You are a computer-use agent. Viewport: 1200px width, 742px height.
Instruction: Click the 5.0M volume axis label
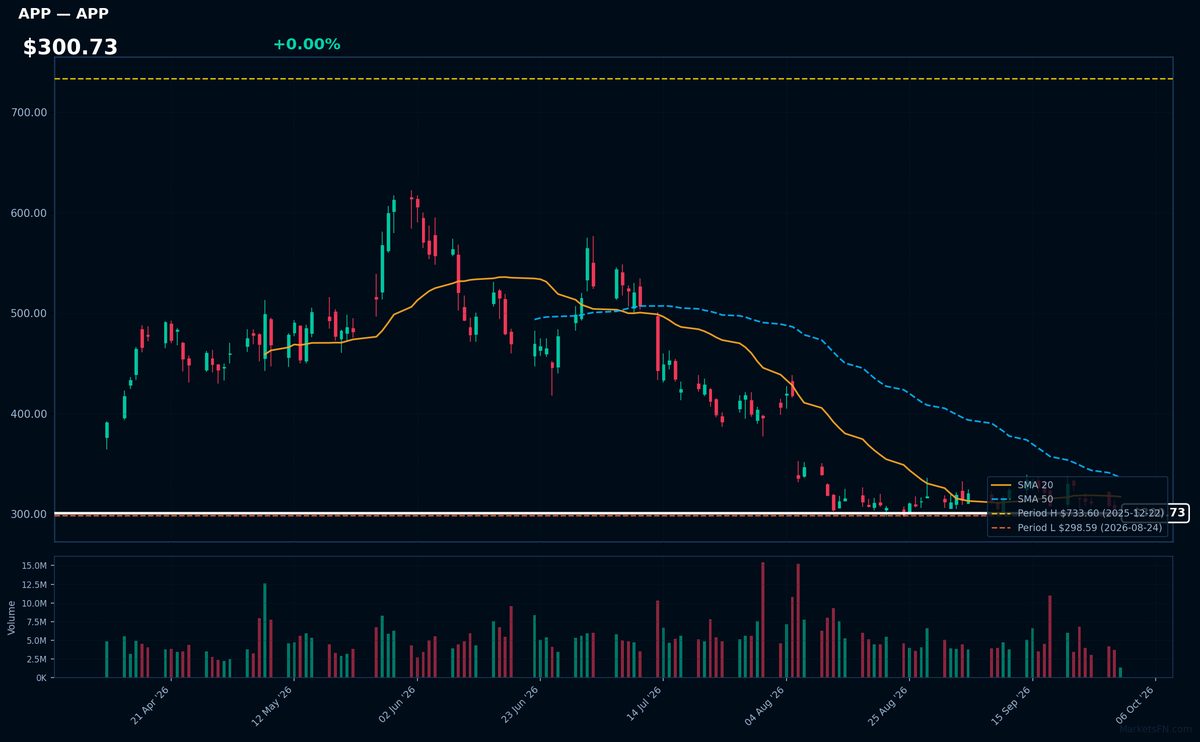tap(36, 640)
